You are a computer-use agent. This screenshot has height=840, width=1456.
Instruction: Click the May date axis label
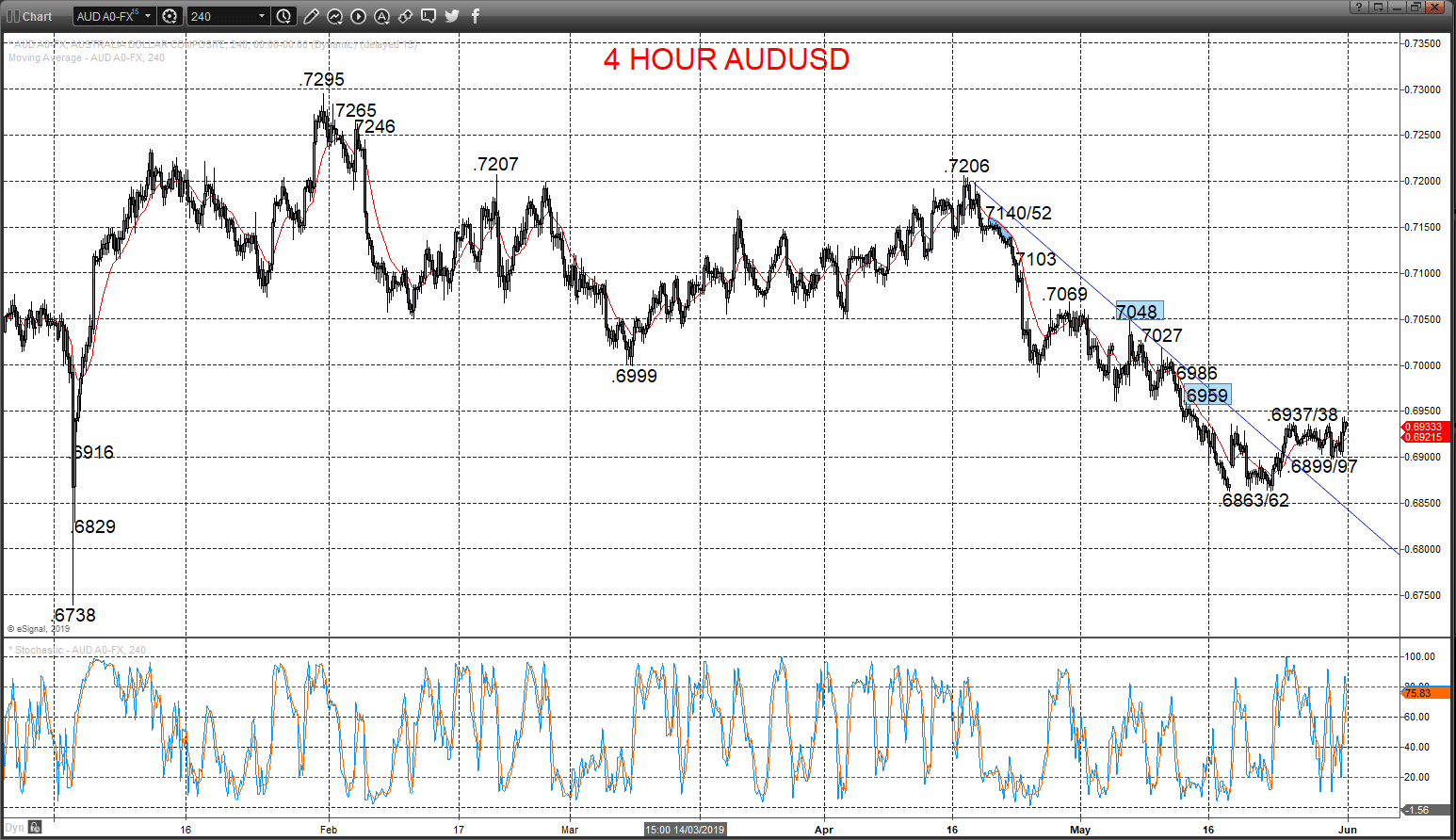pyautogui.click(x=1080, y=830)
